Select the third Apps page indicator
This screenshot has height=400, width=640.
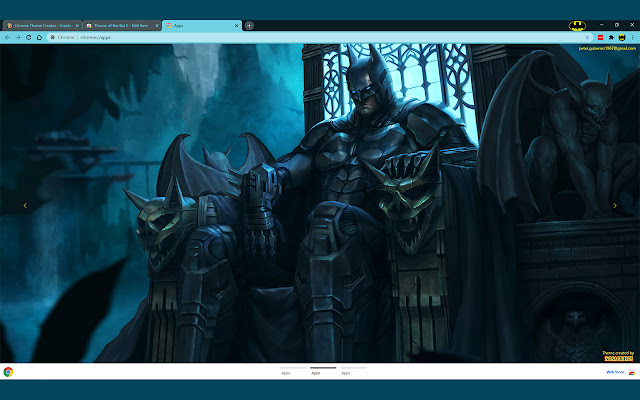353,371
